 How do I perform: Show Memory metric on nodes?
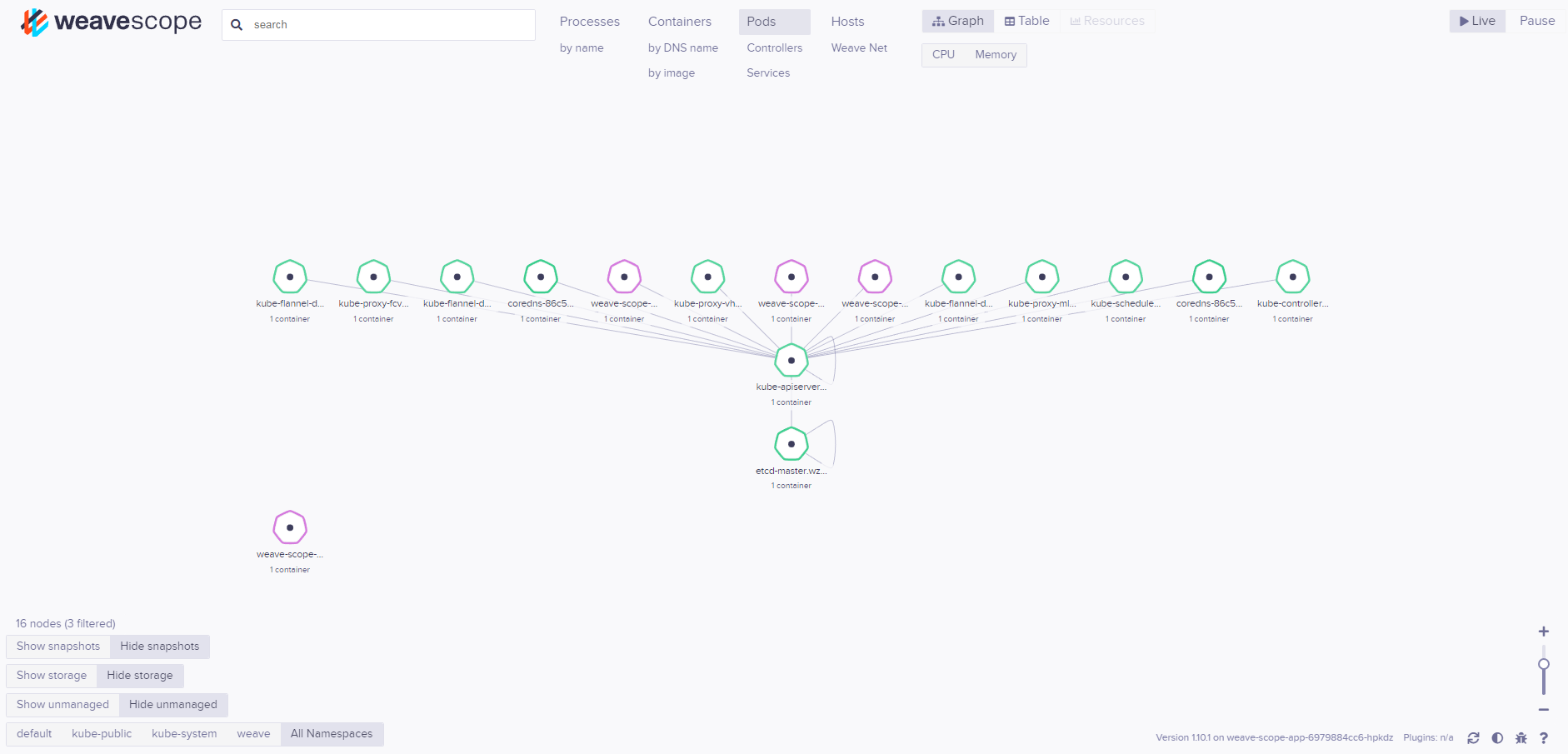pos(996,55)
